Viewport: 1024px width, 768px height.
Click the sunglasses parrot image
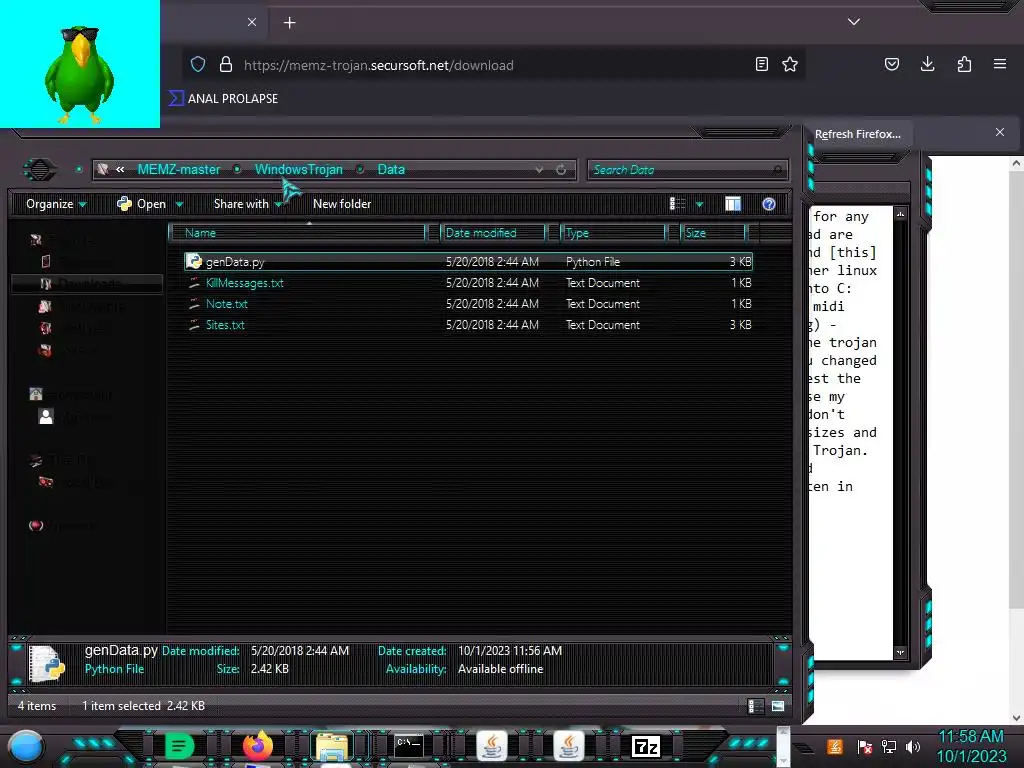coord(80,64)
